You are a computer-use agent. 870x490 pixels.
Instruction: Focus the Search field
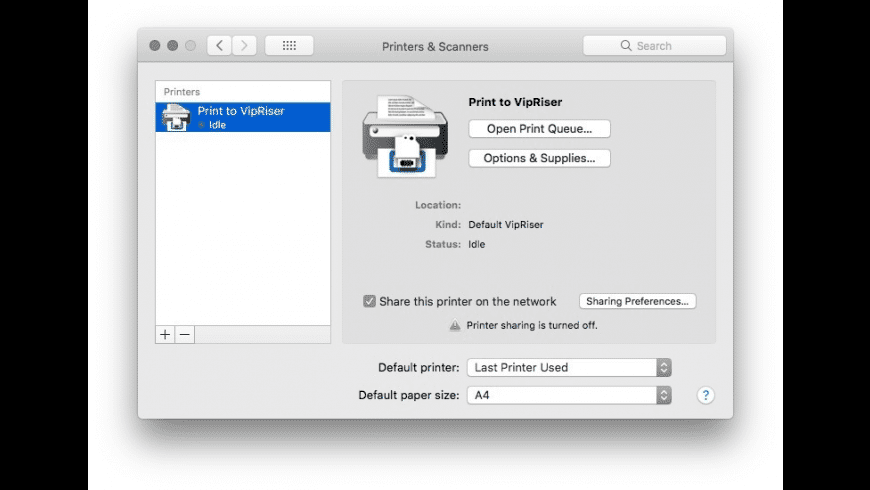click(654, 46)
